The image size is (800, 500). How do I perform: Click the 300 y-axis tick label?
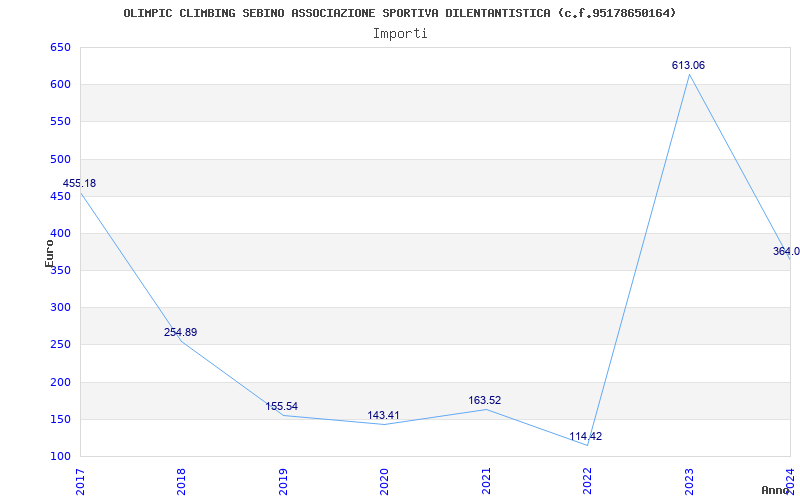60,308
